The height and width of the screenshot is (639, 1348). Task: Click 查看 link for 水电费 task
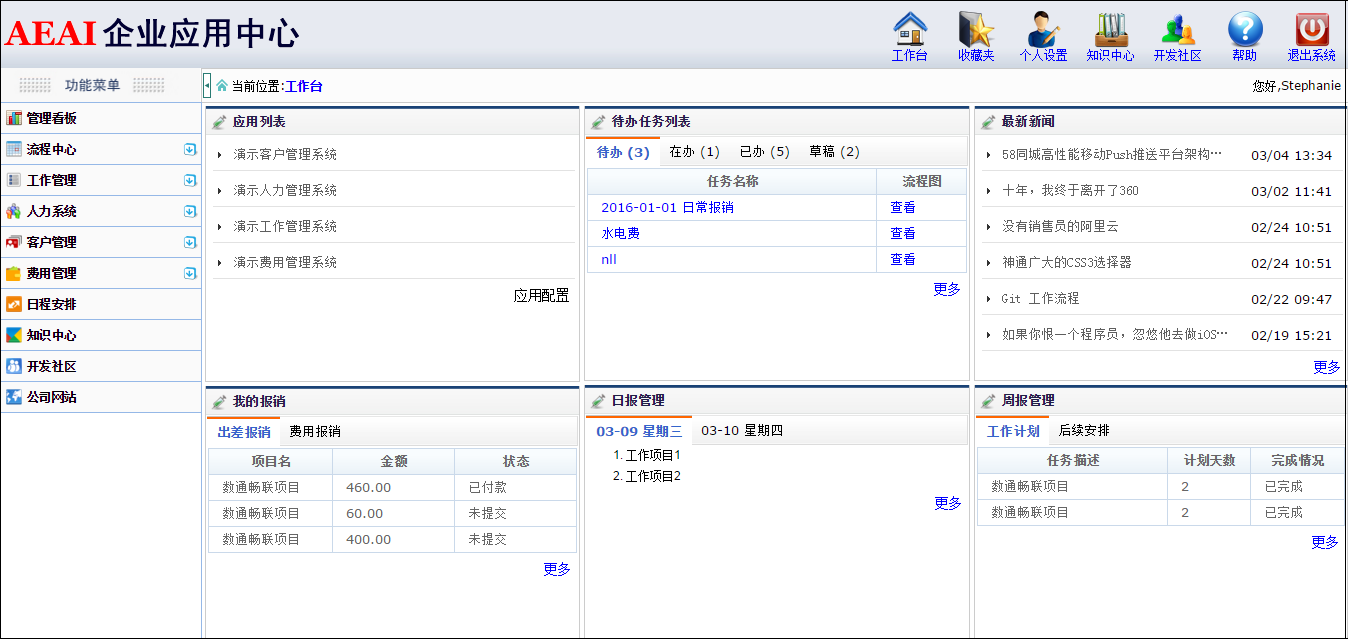click(902, 233)
